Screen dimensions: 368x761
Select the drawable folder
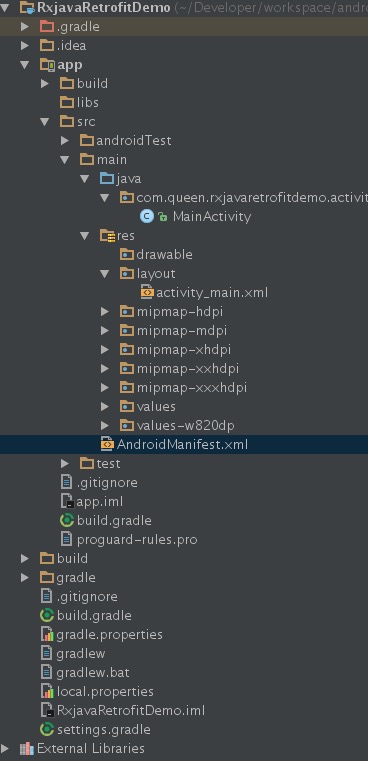(x=164, y=254)
